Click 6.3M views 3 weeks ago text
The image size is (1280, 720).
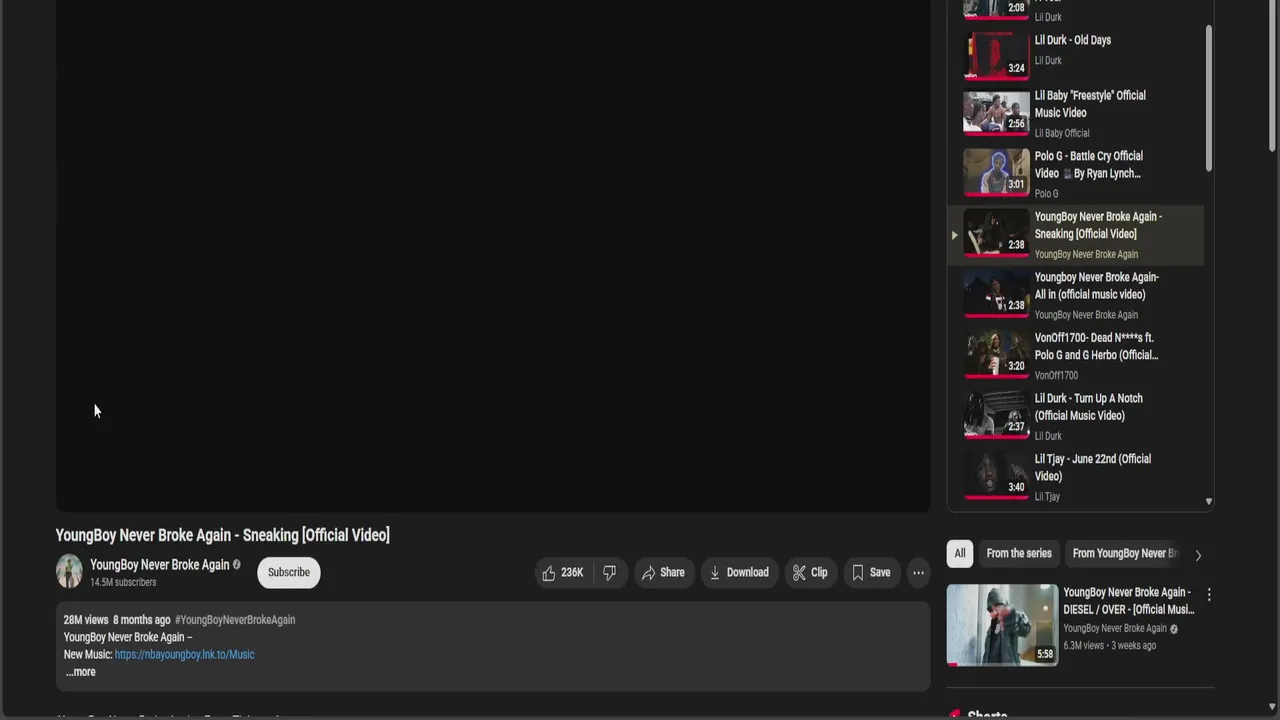pos(1110,646)
